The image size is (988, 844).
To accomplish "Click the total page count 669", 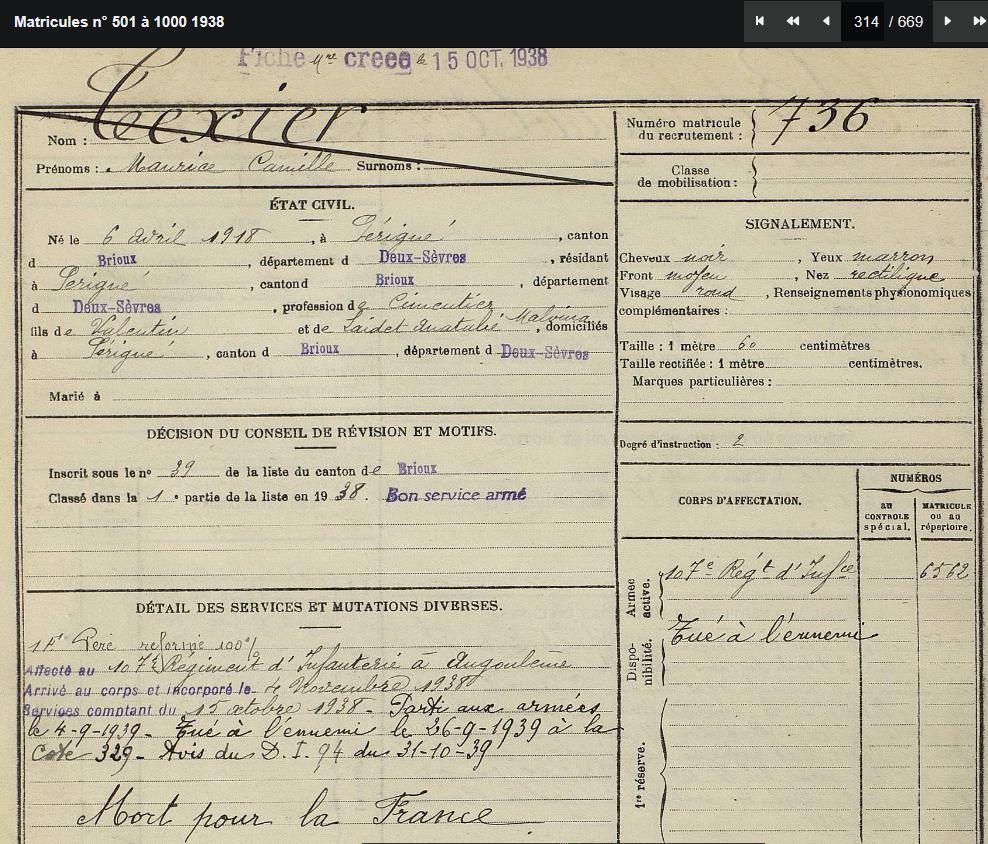I will pos(909,22).
